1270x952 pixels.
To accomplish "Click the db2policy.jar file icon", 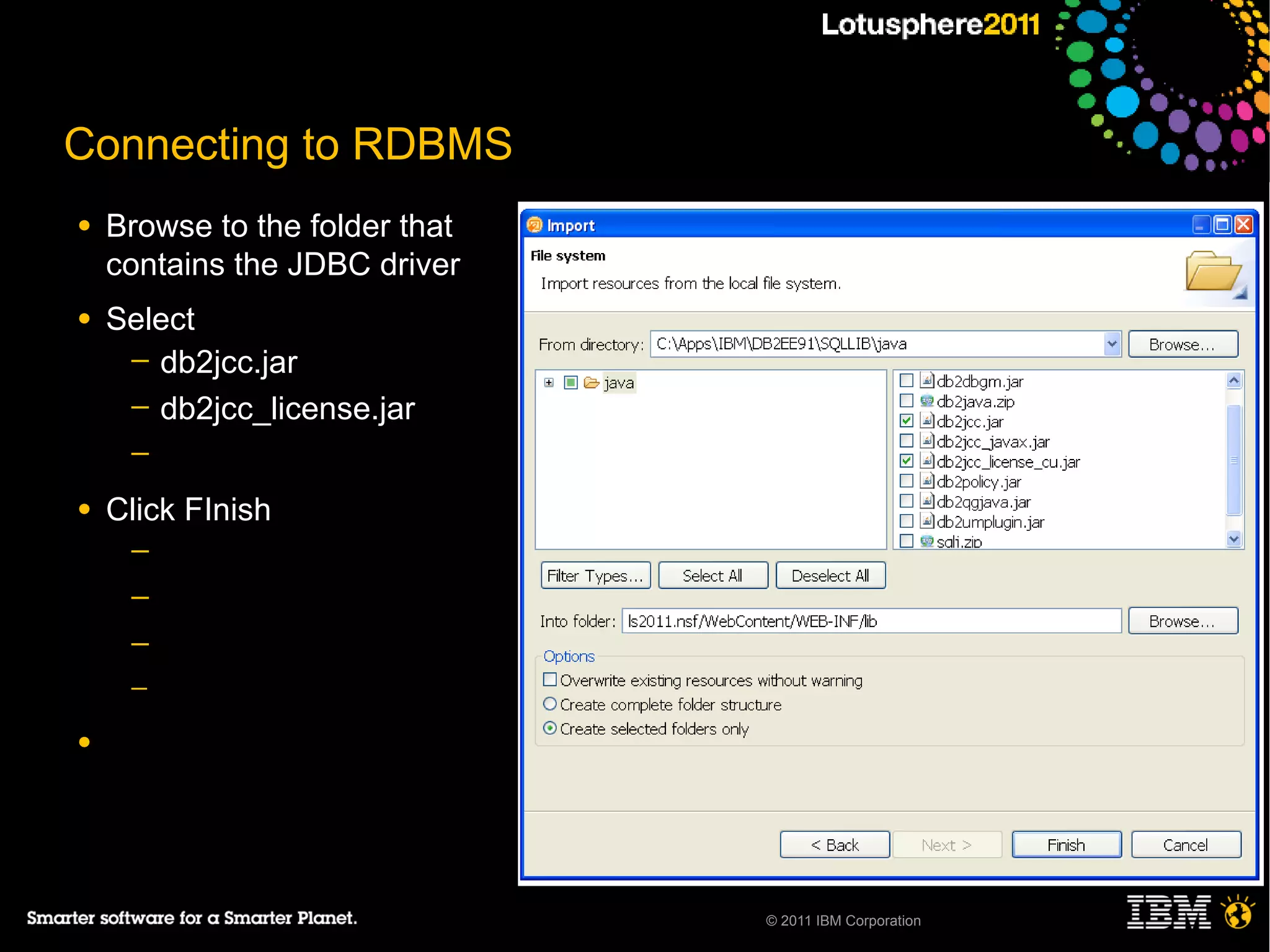I will click(x=926, y=481).
